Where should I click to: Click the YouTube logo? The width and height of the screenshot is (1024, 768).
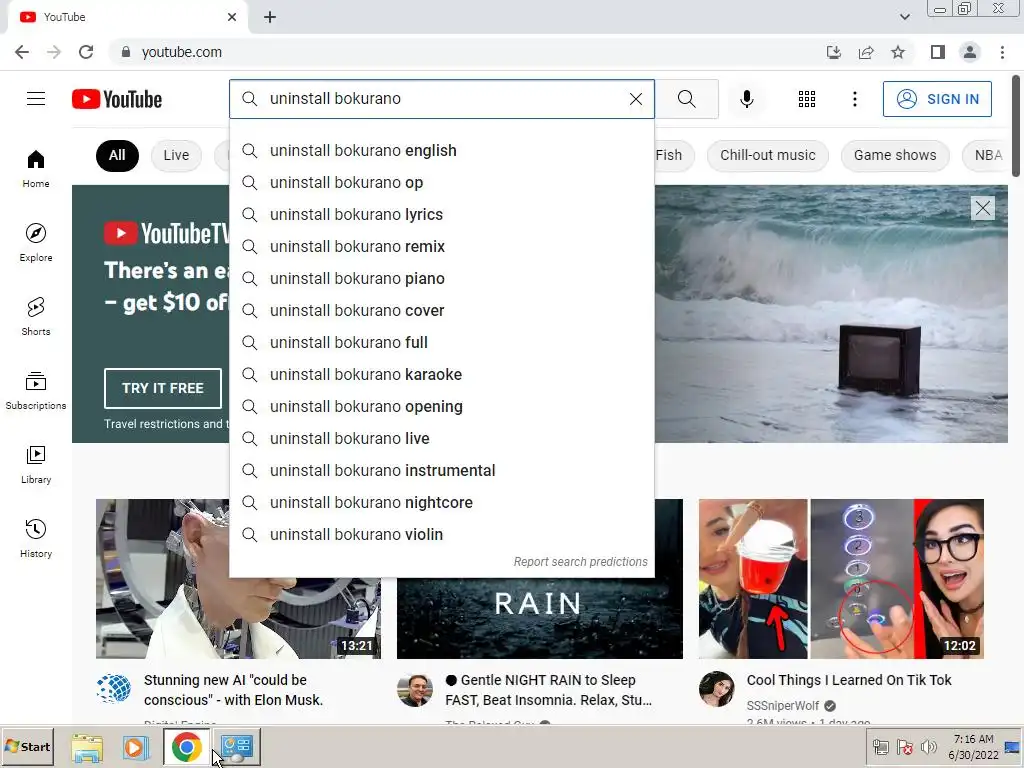click(x=117, y=99)
